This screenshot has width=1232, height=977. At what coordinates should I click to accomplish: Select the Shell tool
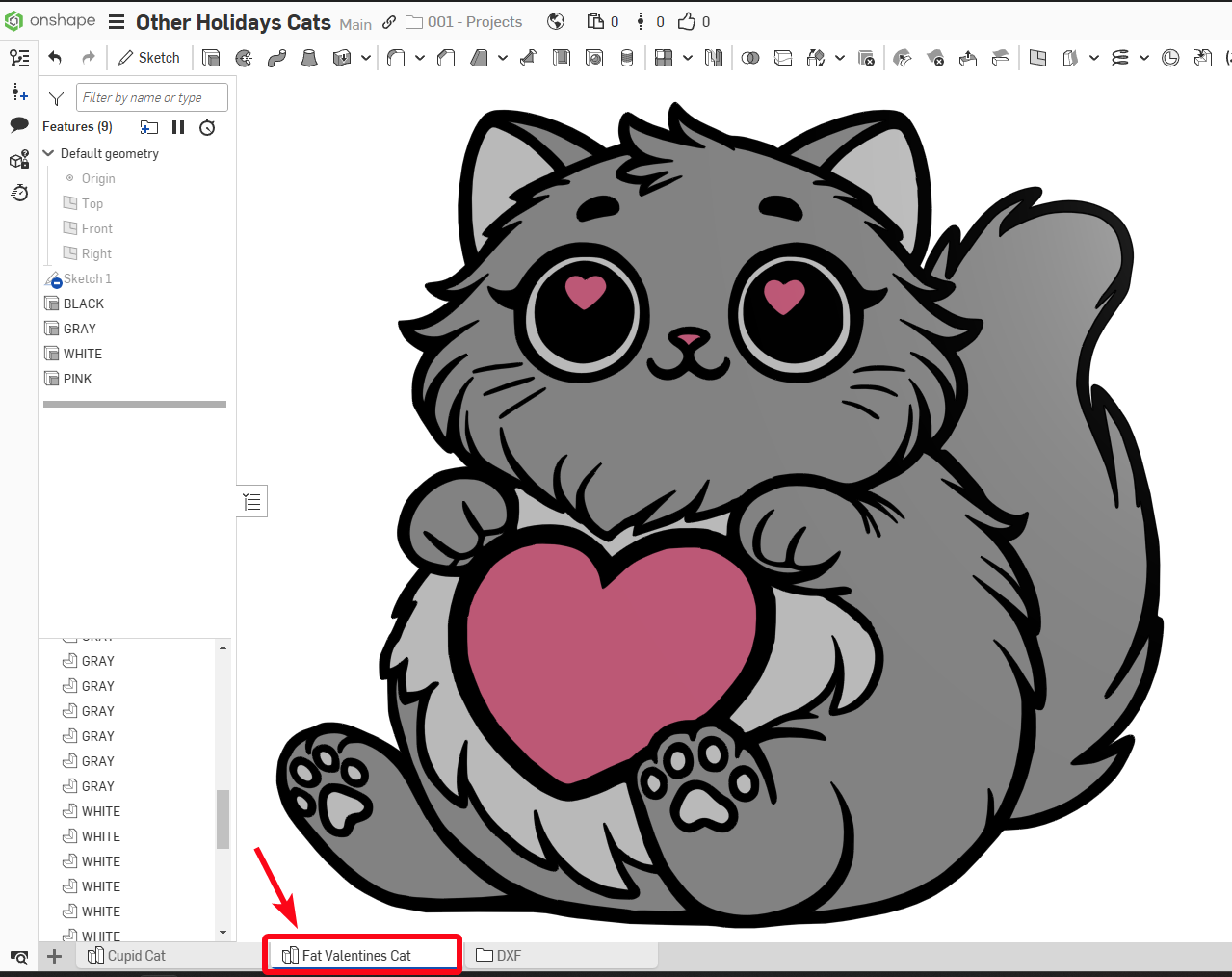[562, 58]
